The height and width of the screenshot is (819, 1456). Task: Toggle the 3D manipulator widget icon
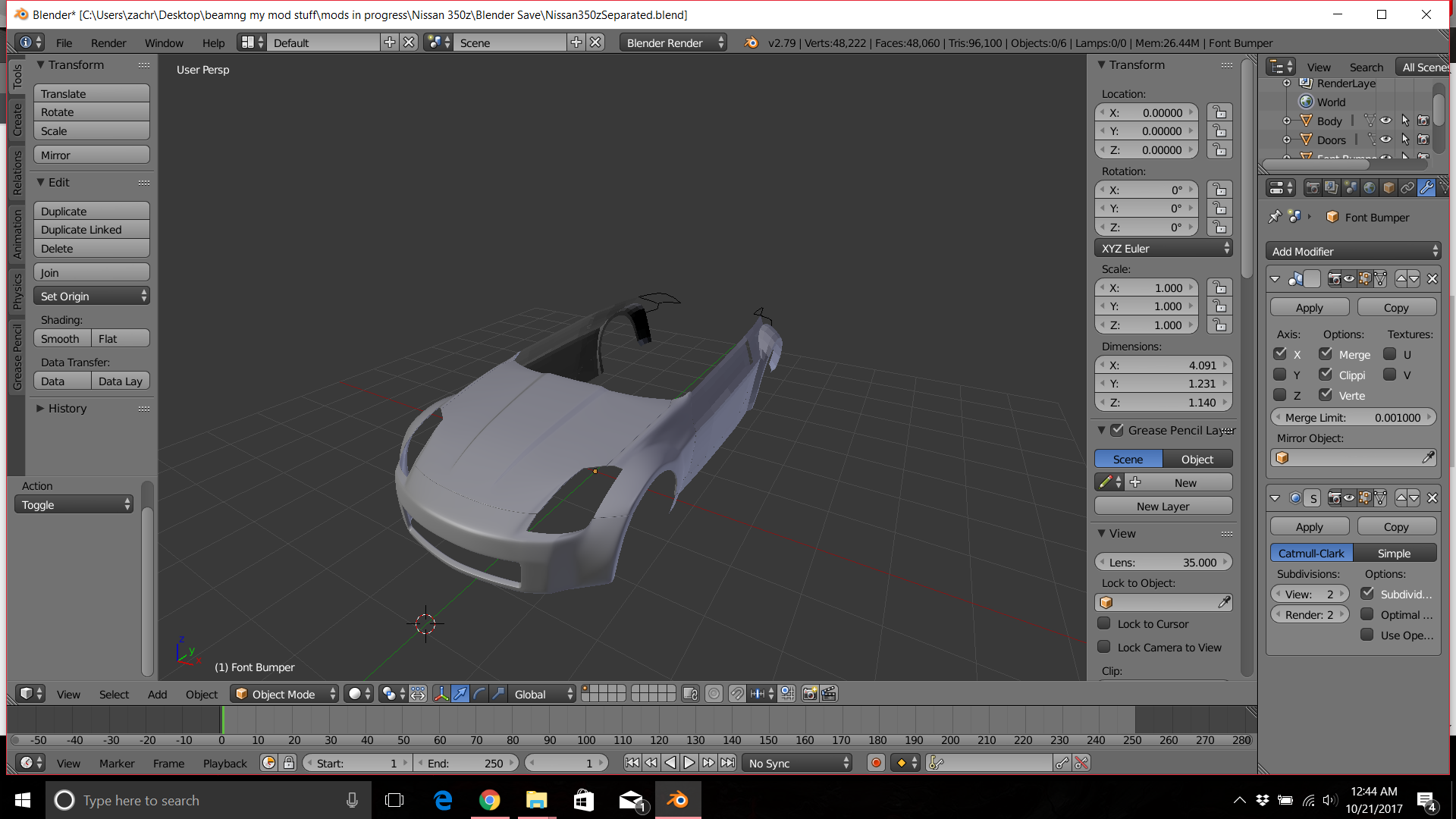441,694
